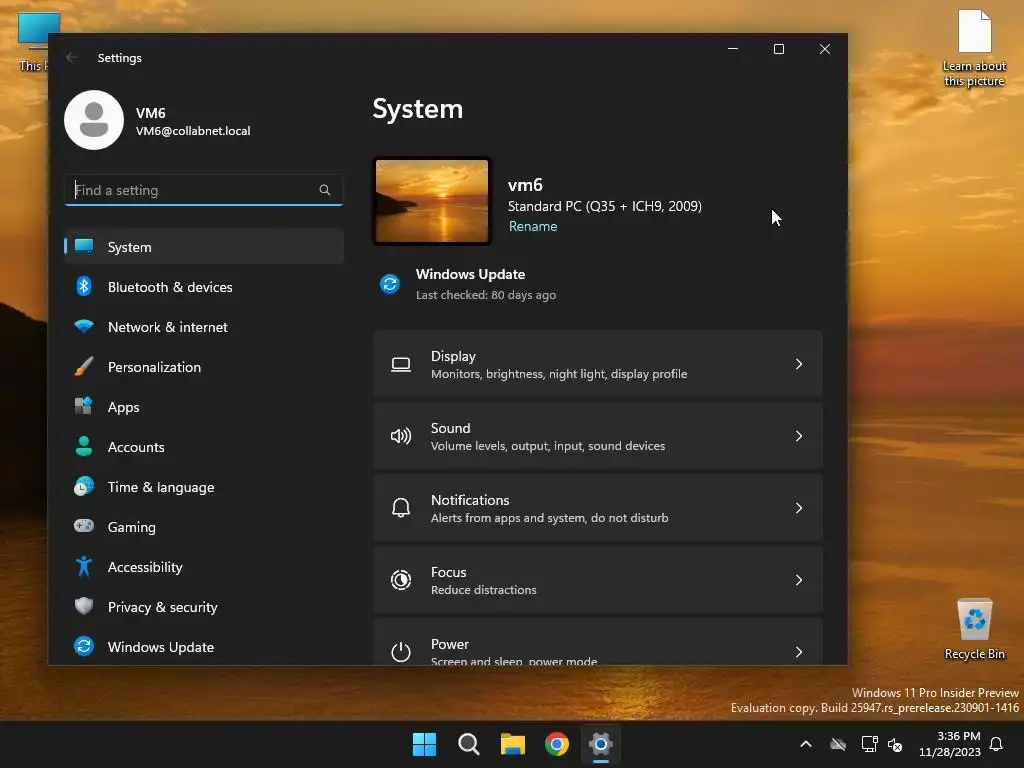Open the Apps section
1024x768 pixels.
coord(204,406)
